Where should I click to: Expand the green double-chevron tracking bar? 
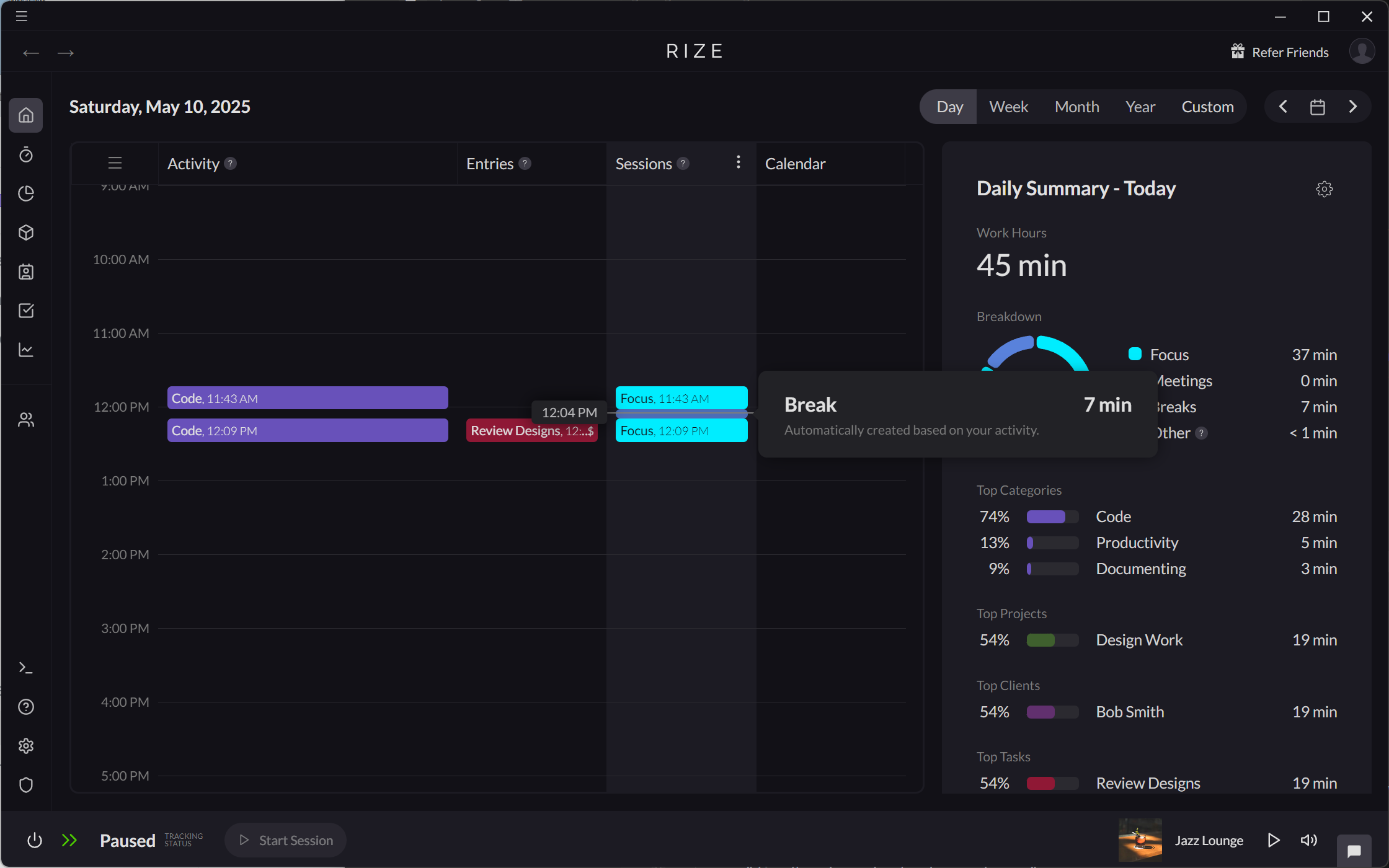69,840
